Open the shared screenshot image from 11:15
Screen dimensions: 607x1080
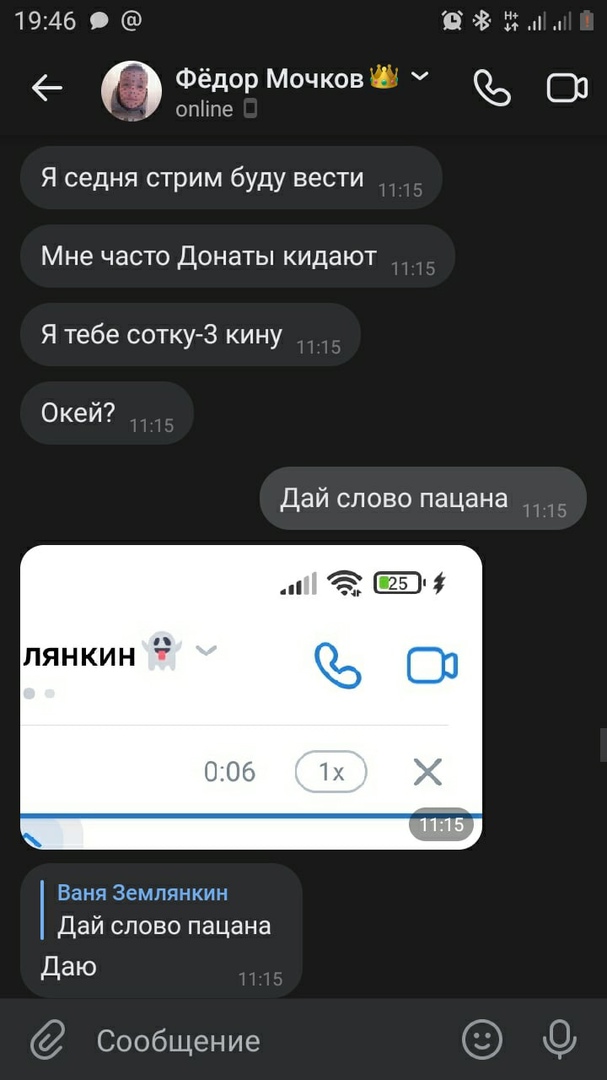251,697
